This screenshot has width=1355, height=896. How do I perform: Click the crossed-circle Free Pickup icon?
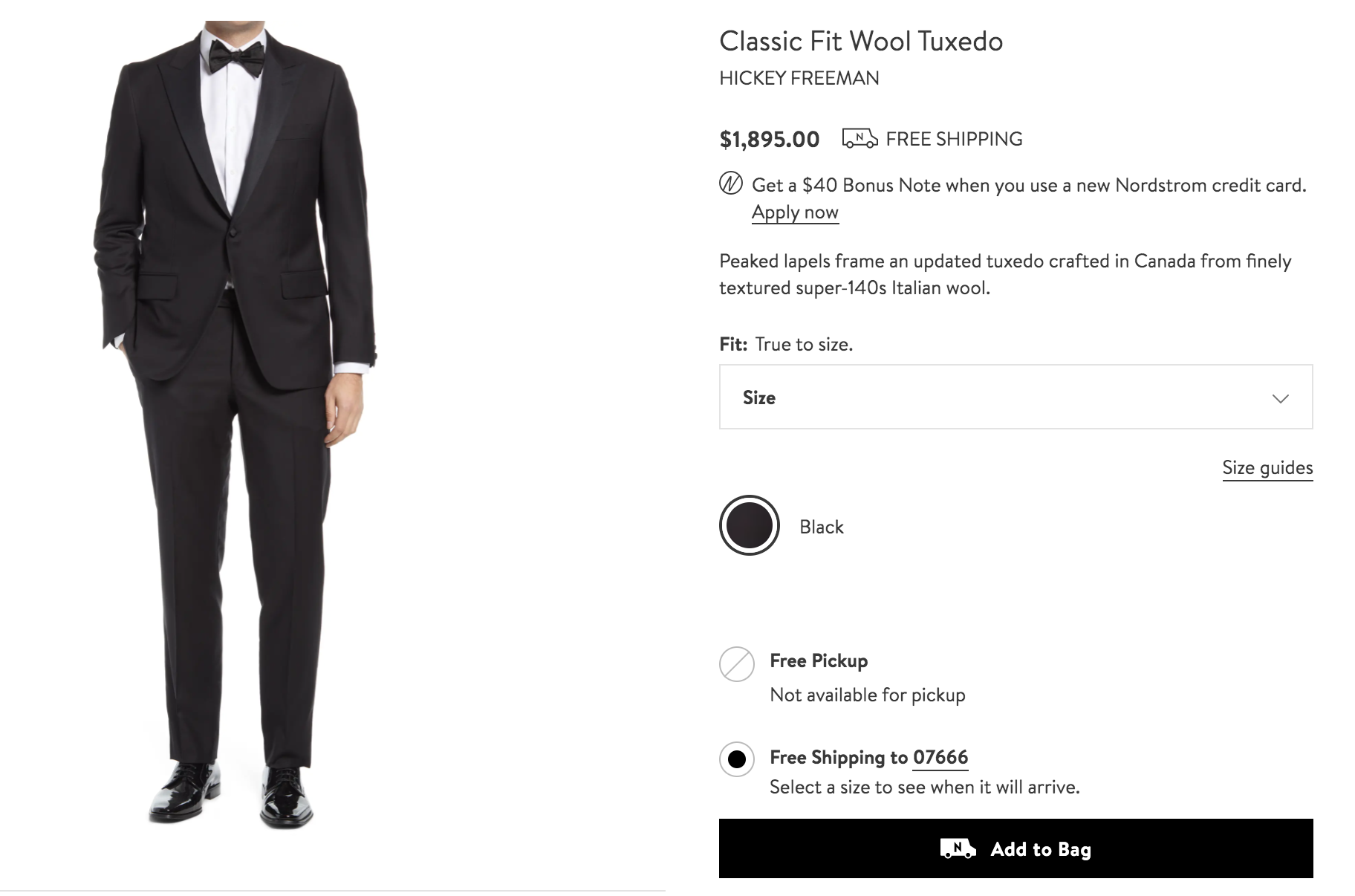click(736, 660)
